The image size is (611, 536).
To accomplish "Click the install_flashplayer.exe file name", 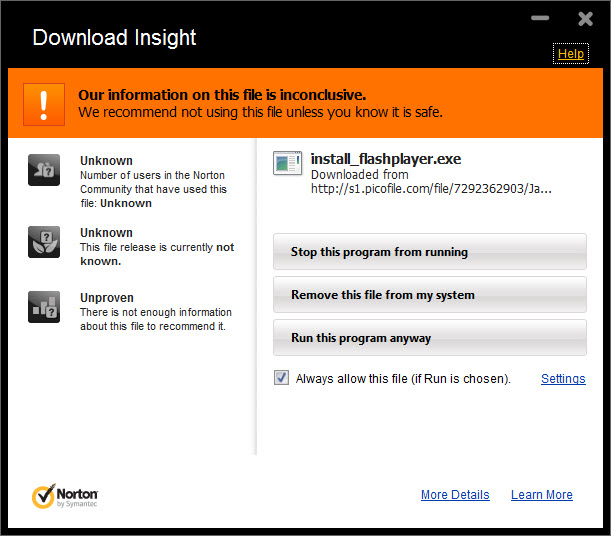I will (386, 159).
